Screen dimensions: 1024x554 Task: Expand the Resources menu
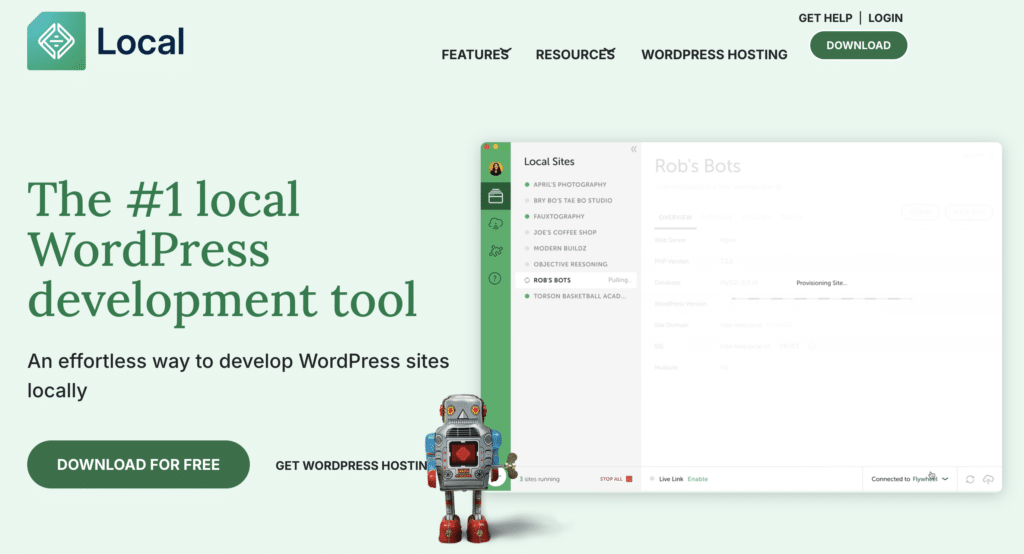pos(575,54)
